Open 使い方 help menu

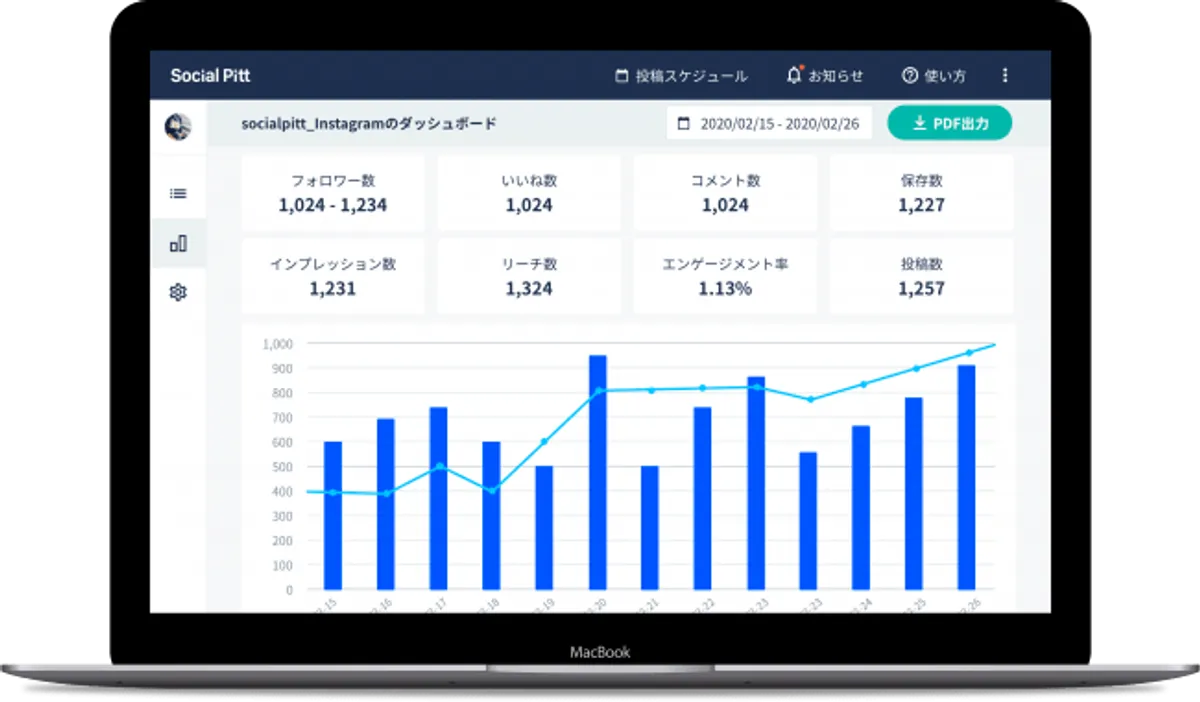(x=934, y=75)
